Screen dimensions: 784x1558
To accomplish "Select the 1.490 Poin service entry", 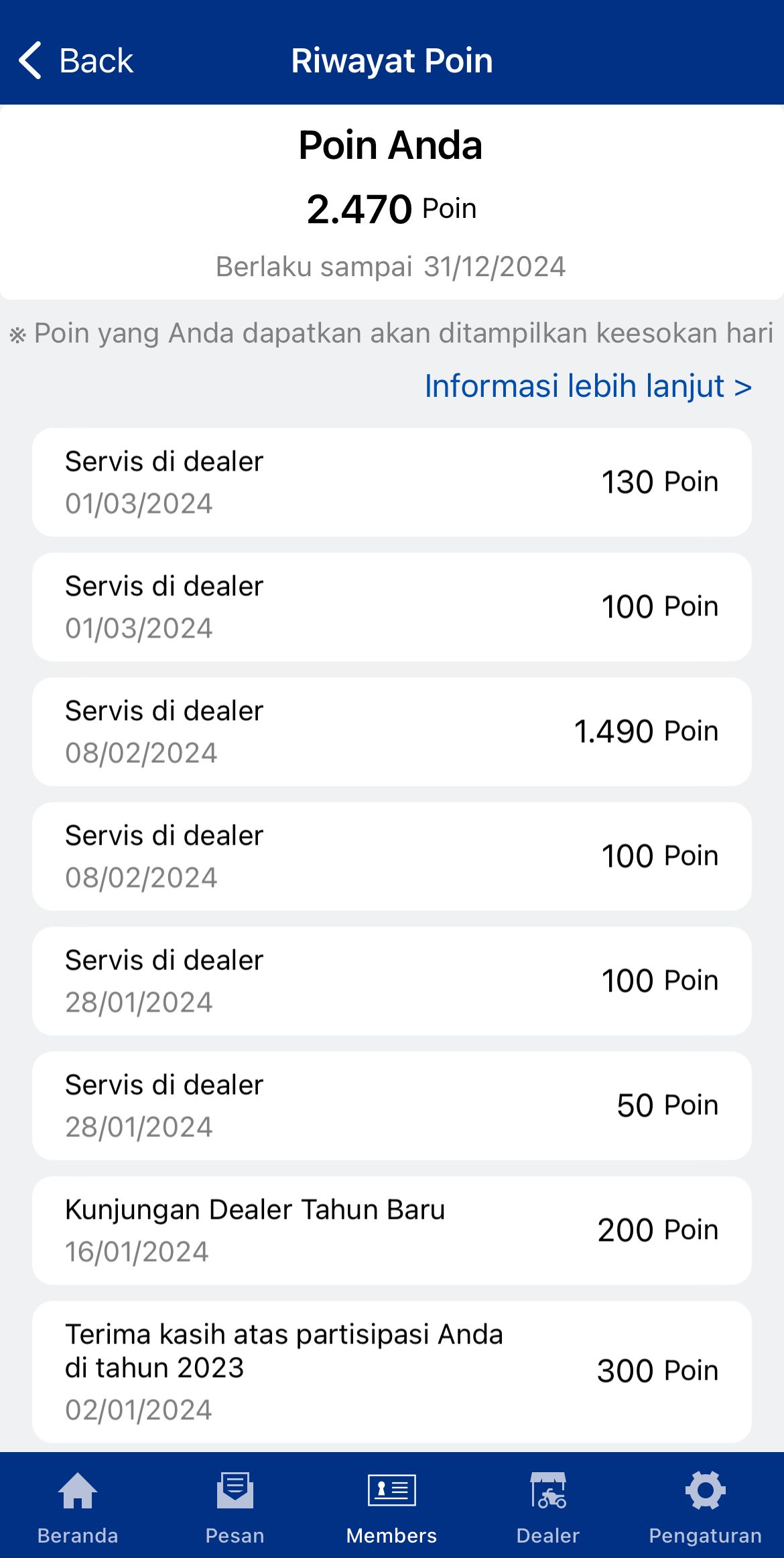I will tap(391, 731).
